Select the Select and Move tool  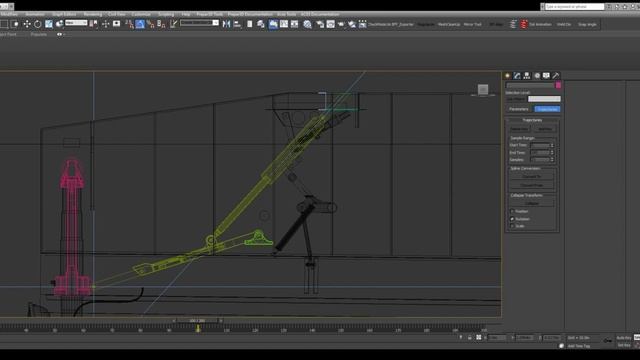[27, 24]
